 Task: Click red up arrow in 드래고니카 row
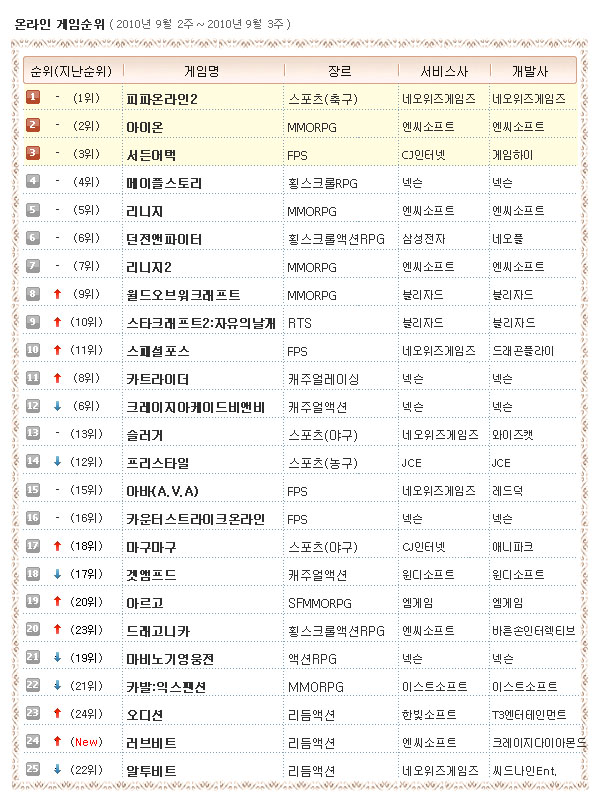[58, 630]
